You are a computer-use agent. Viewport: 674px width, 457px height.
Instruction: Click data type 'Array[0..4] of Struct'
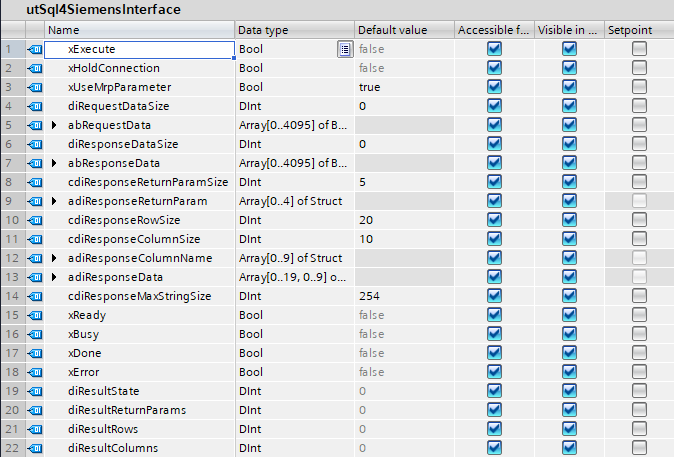pos(291,201)
